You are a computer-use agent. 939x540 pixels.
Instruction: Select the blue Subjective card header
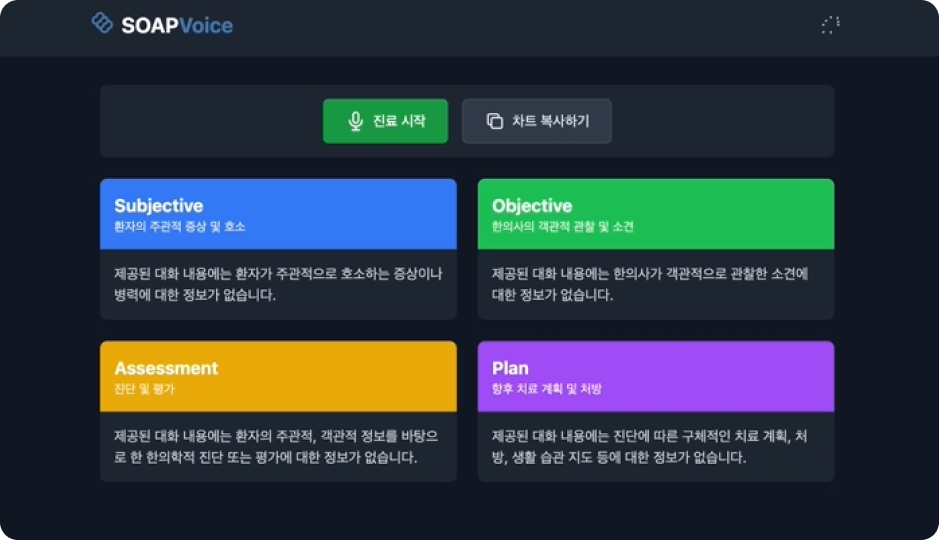pyautogui.click(x=278, y=214)
